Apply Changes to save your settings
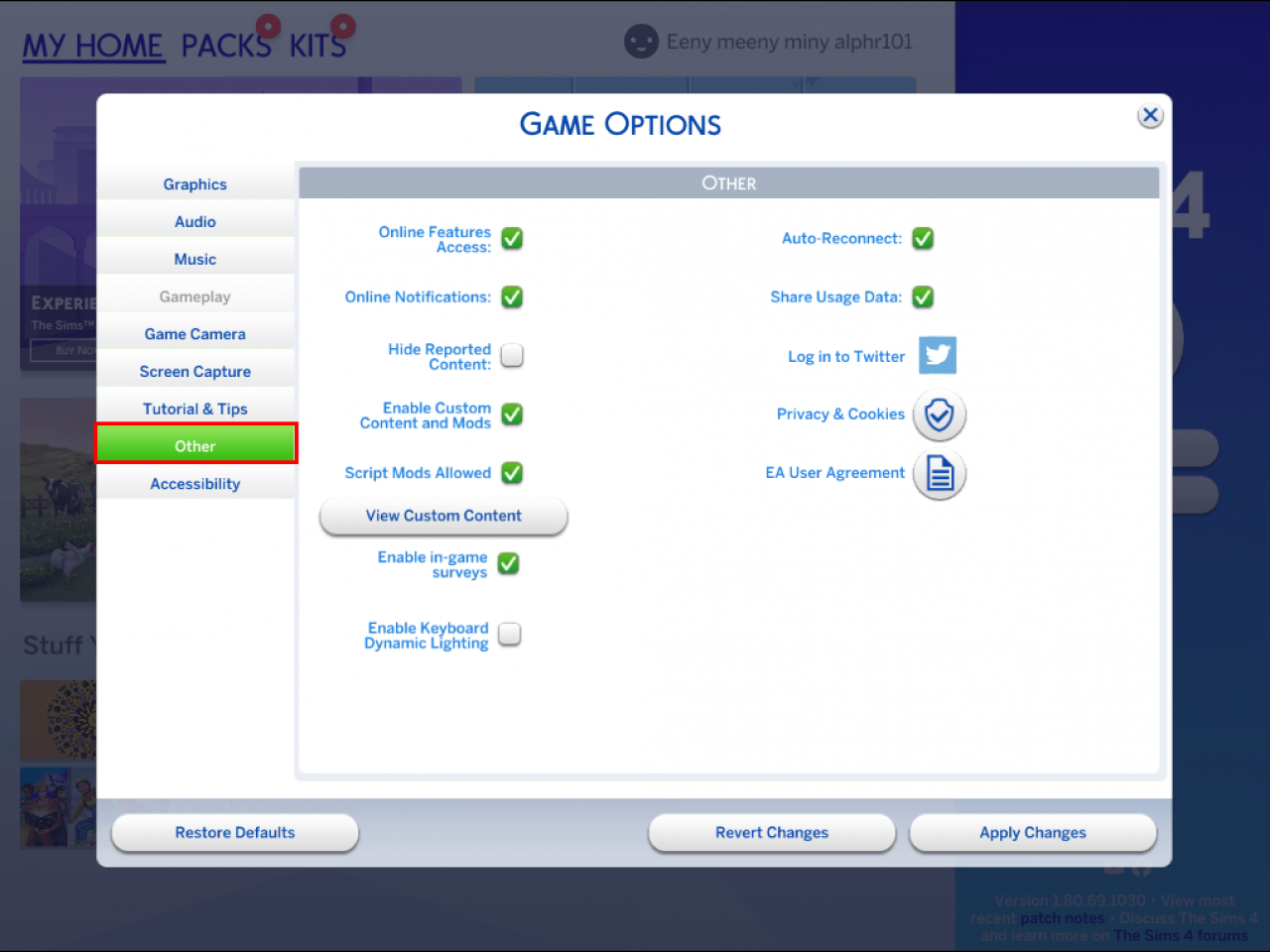The image size is (1270, 952). pos(1032,833)
